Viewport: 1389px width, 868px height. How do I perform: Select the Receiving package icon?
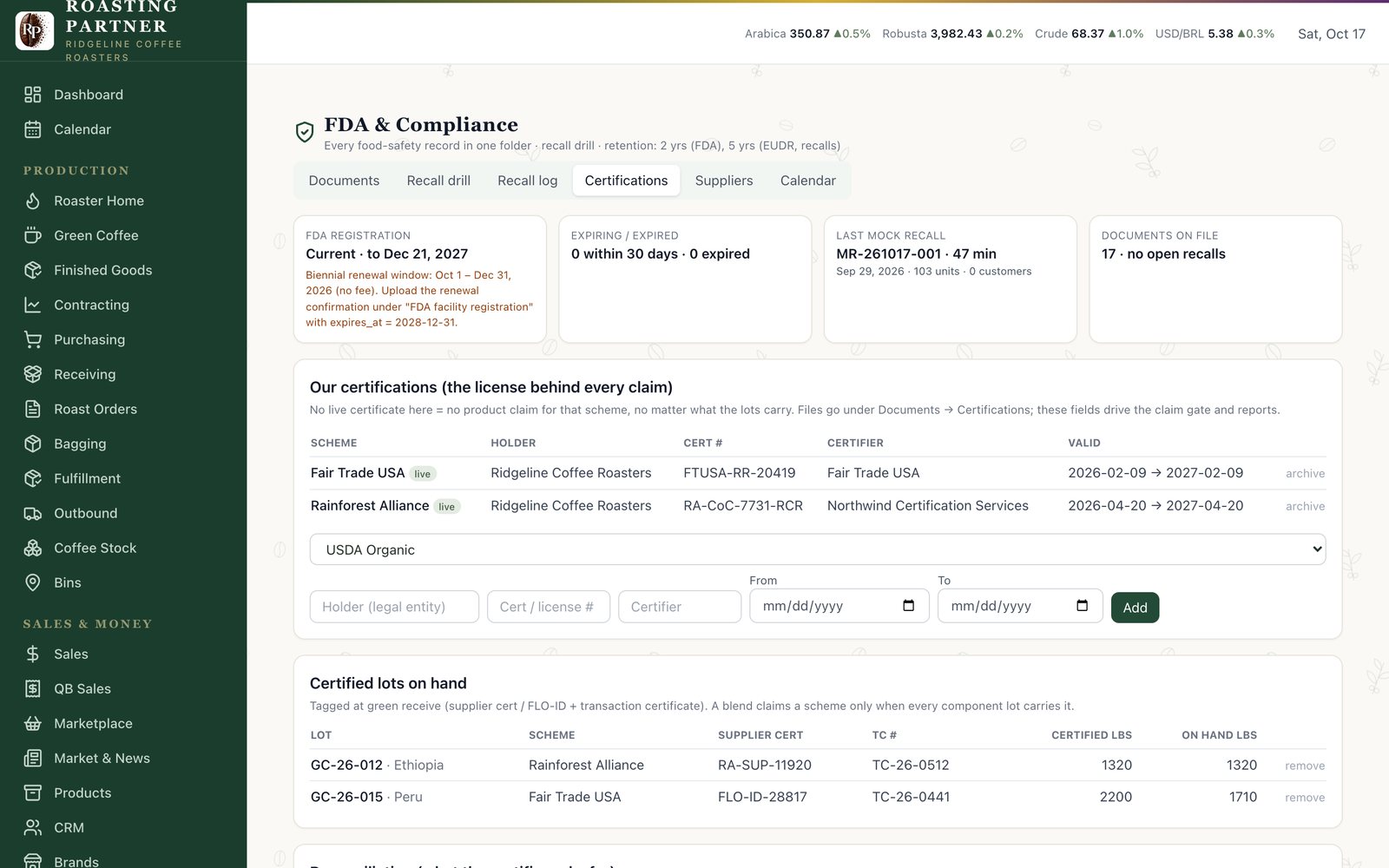[33, 374]
